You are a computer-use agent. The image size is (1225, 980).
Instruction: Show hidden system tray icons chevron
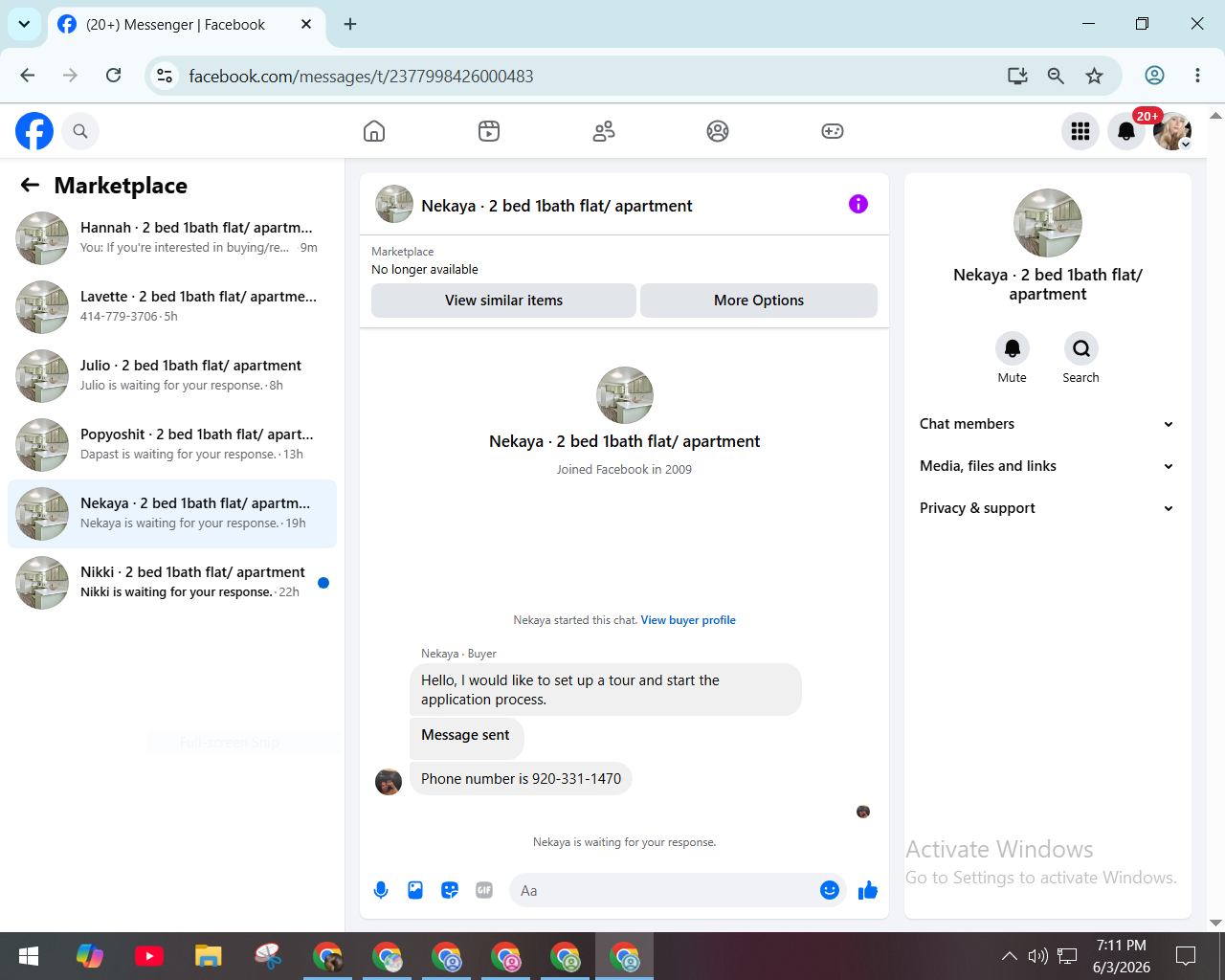[1009, 956]
